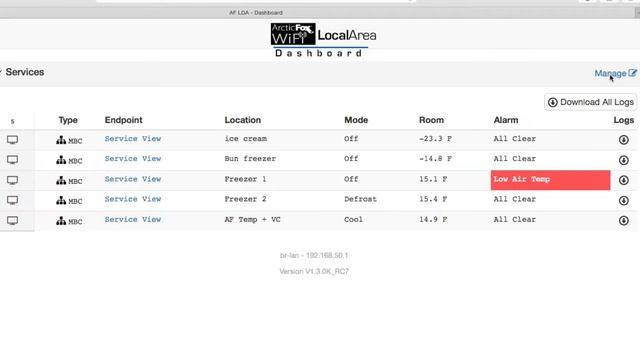
Task: Click the 15.1 F room temperature
Action: point(433,179)
